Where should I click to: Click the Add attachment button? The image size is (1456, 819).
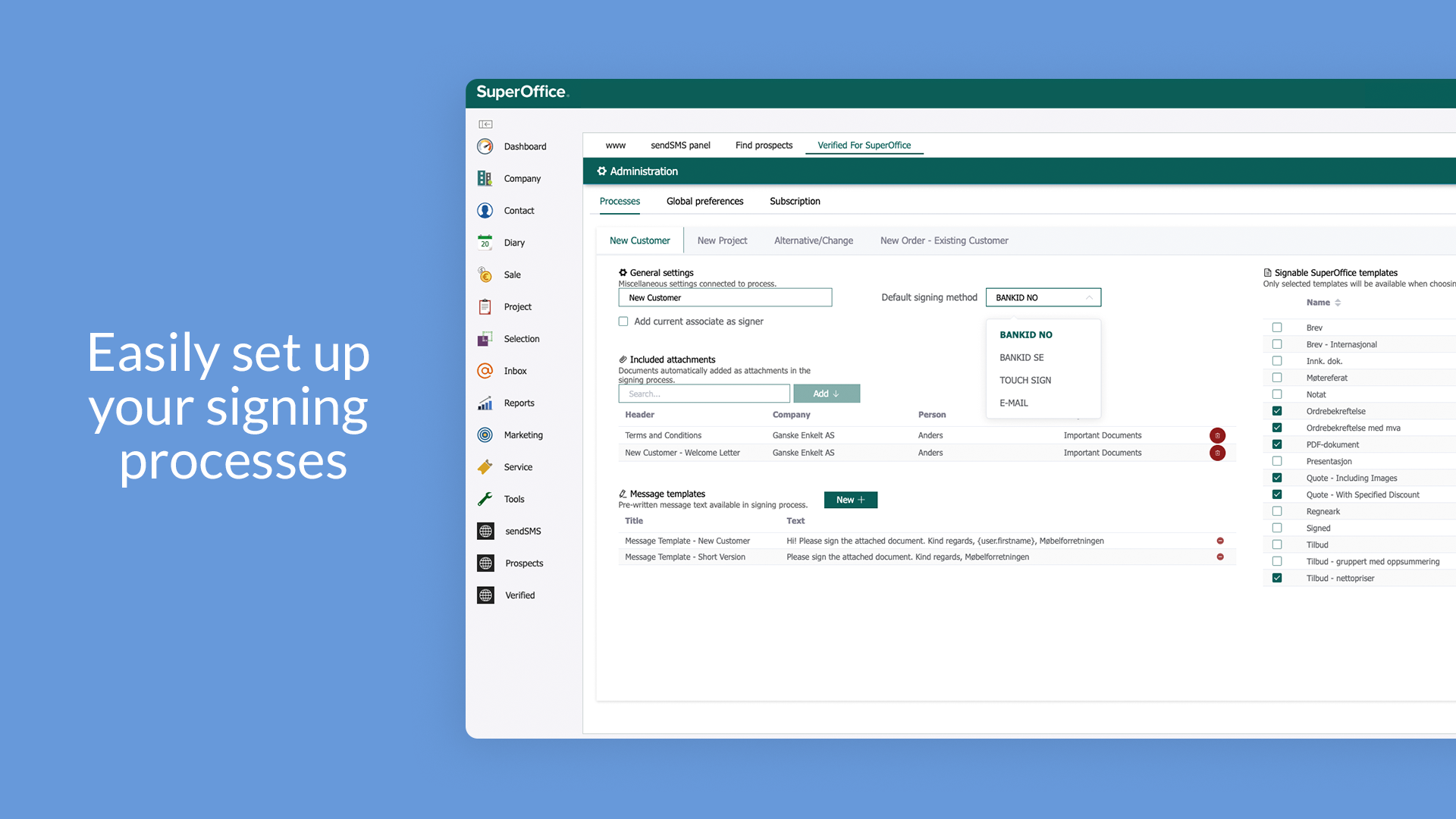827,394
